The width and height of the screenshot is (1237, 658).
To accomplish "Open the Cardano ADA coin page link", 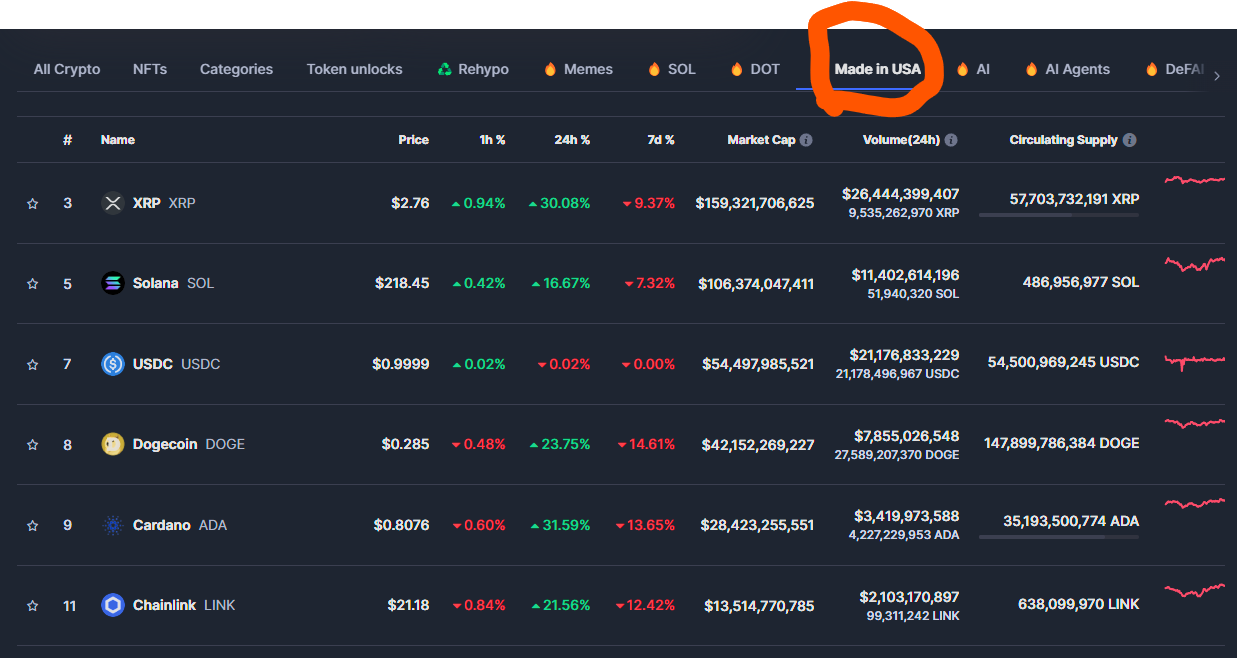I will click(164, 525).
